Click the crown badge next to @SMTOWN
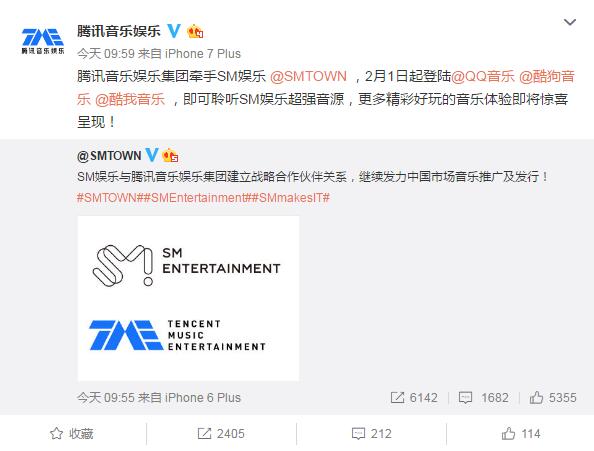 point(170,155)
